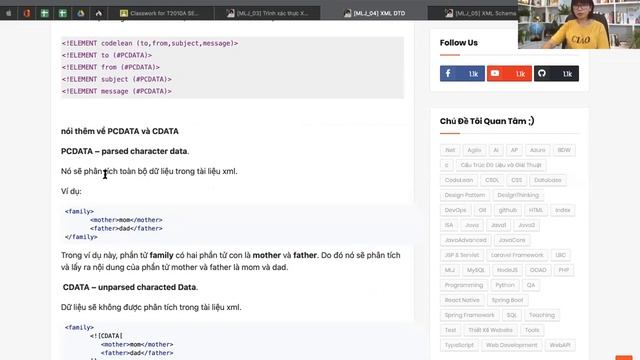Open the Java2 tag
Screen dimensions: 640x360
pos(526,225)
